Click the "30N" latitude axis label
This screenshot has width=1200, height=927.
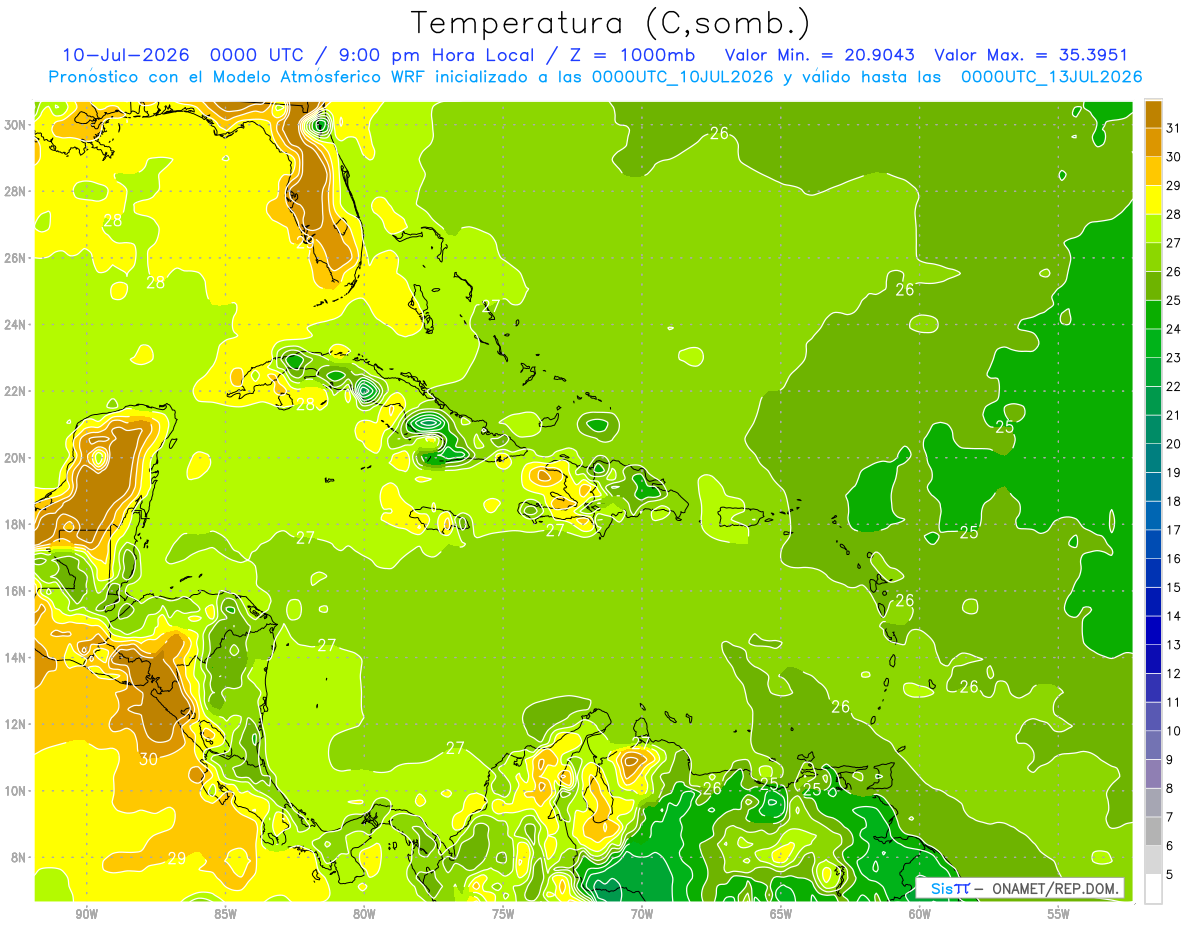click(16, 125)
